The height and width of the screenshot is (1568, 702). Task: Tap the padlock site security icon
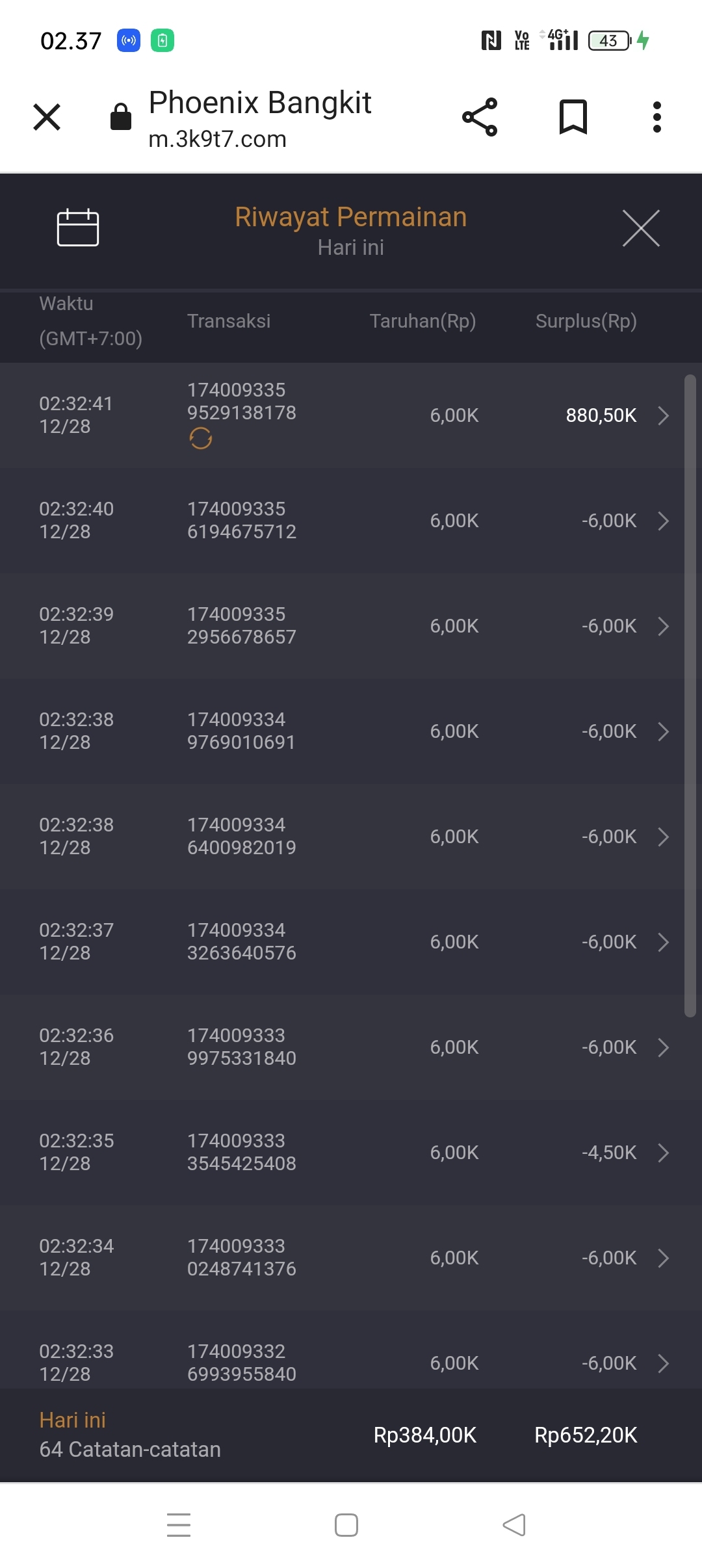(x=121, y=117)
